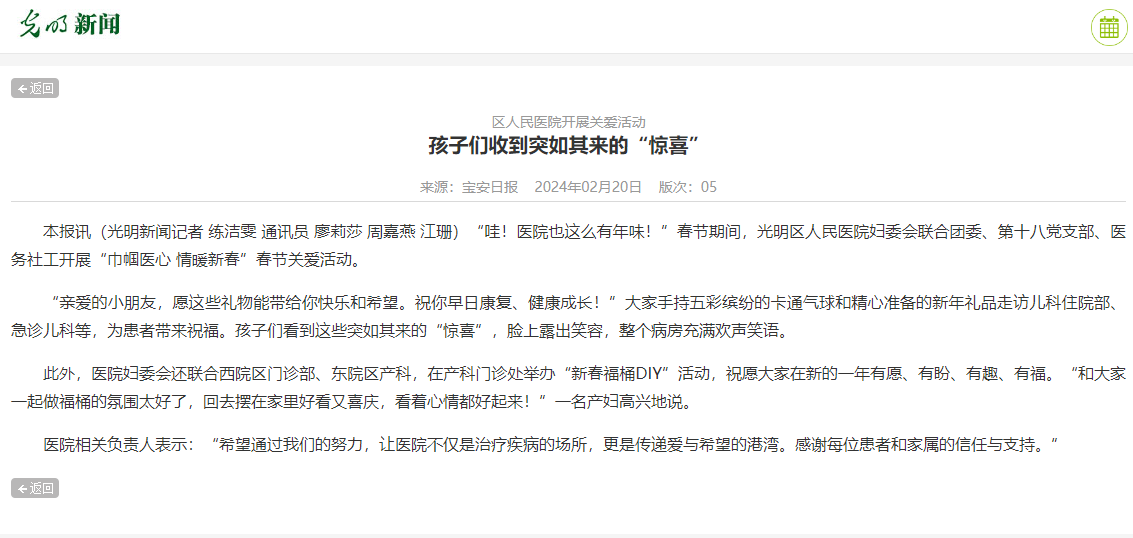
Task: Click the green 新闻 text in the logo
Action: click(97, 25)
